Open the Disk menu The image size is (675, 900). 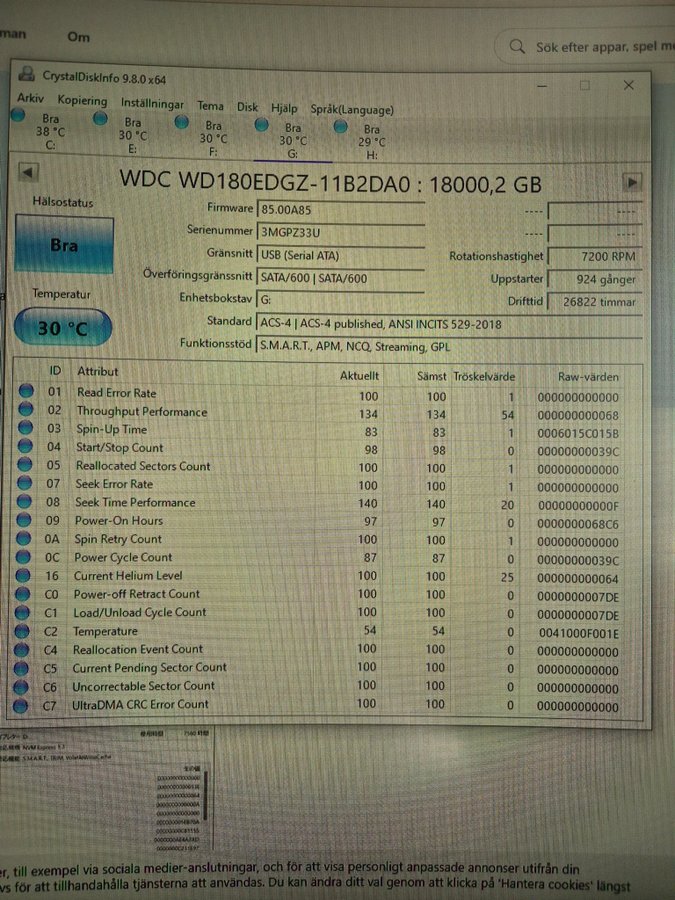(x=247, y=107)
